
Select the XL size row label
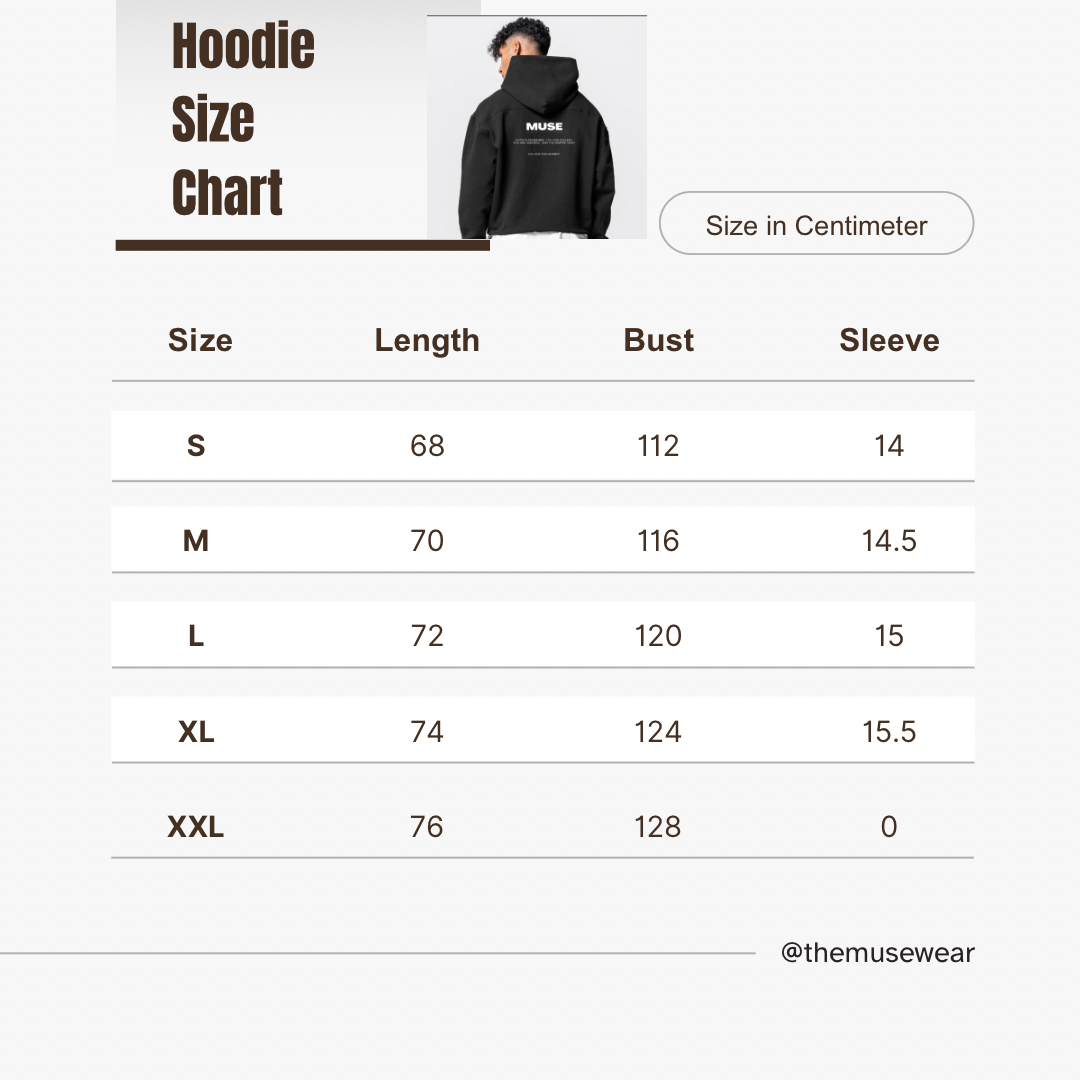[196, 732]
